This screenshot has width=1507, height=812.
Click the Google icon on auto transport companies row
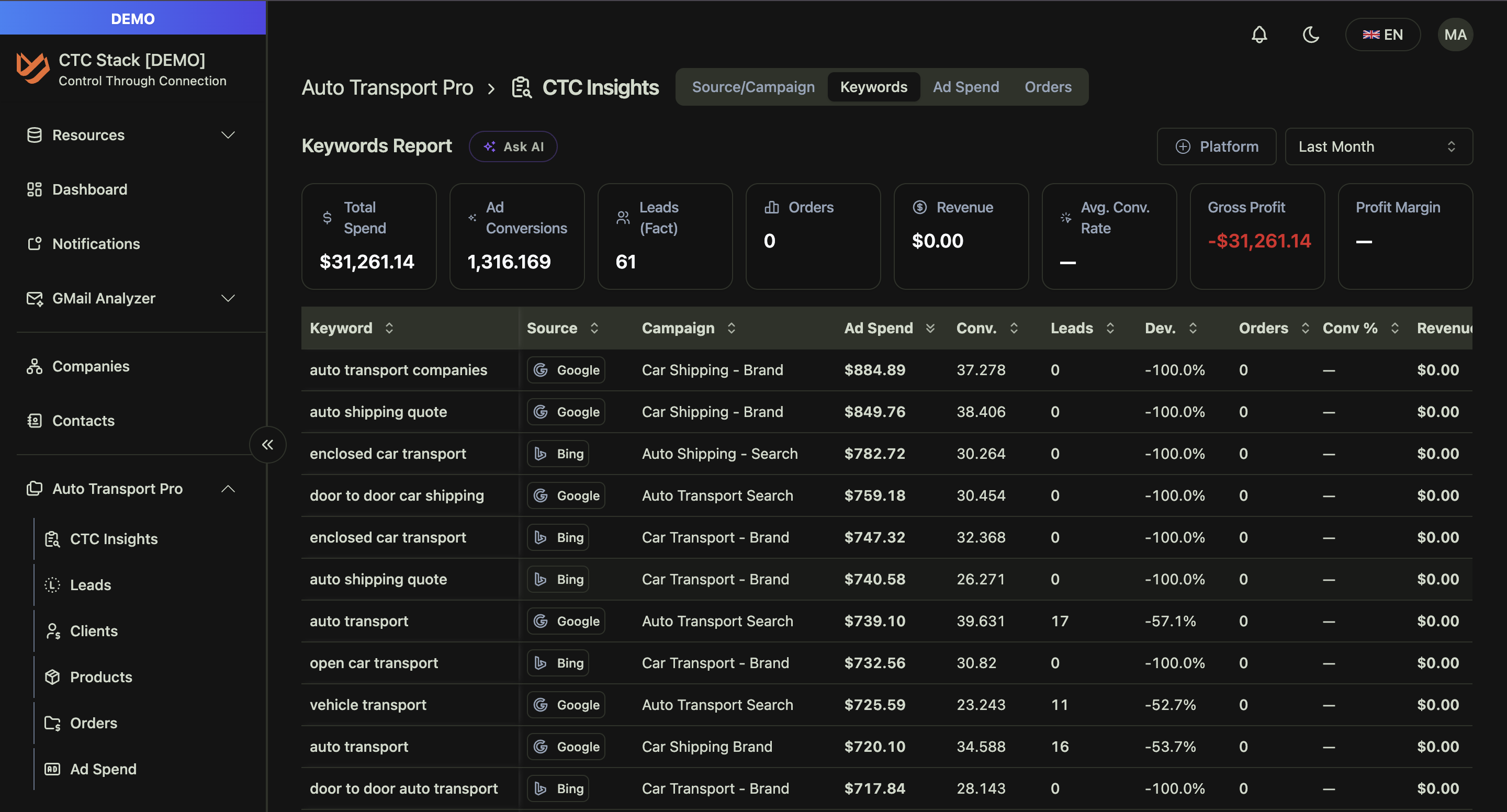pyautogui.click(x=541, y=370)
